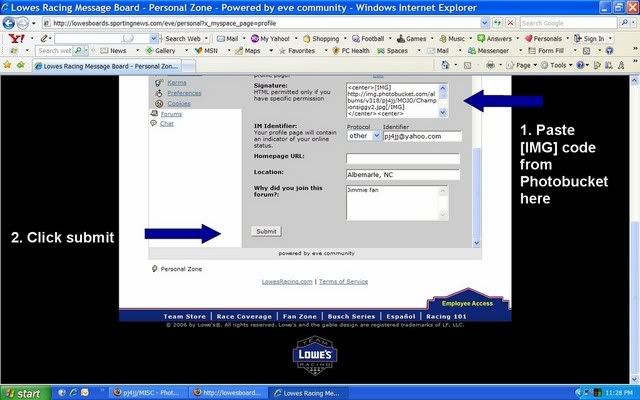Open the Messenger toolbar button
The image size is (640, 400).
coord(488,51)
